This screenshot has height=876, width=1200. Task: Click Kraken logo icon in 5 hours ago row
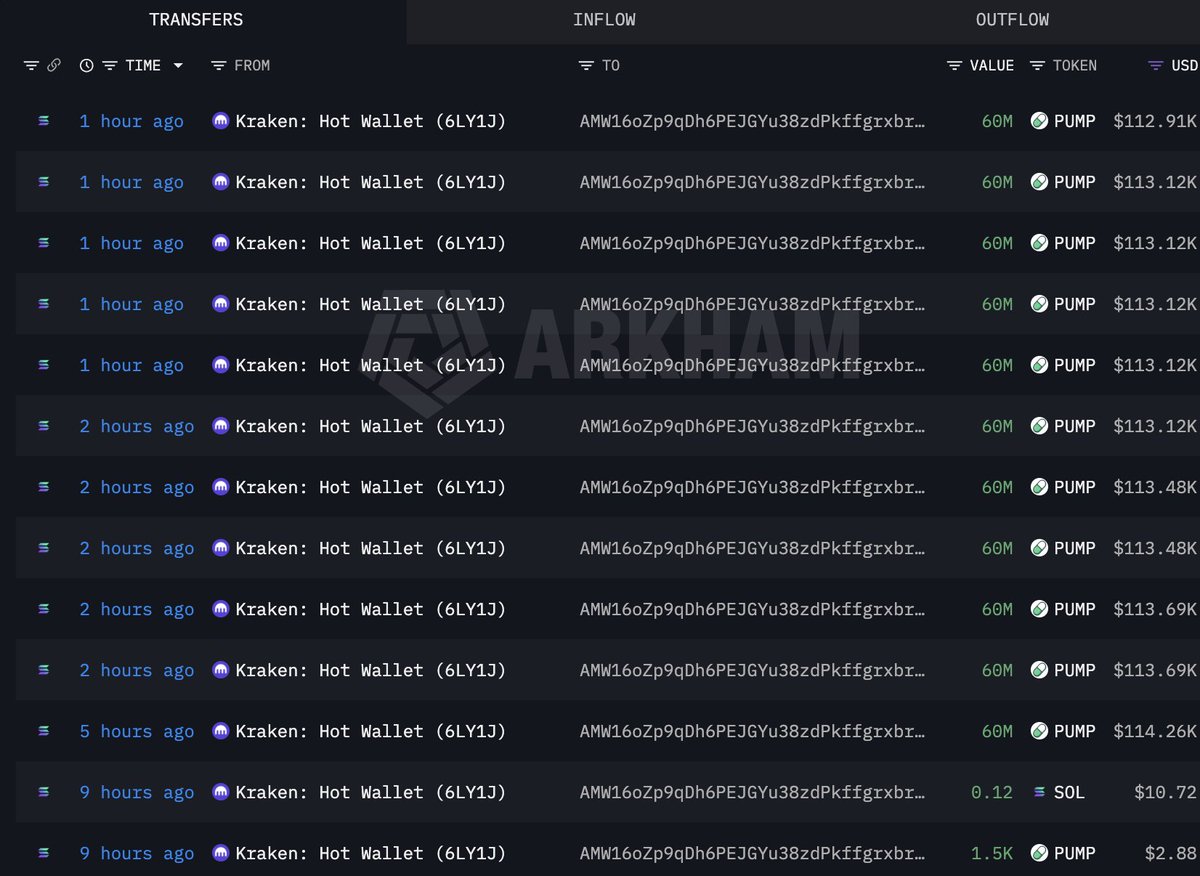coord(221,731)
